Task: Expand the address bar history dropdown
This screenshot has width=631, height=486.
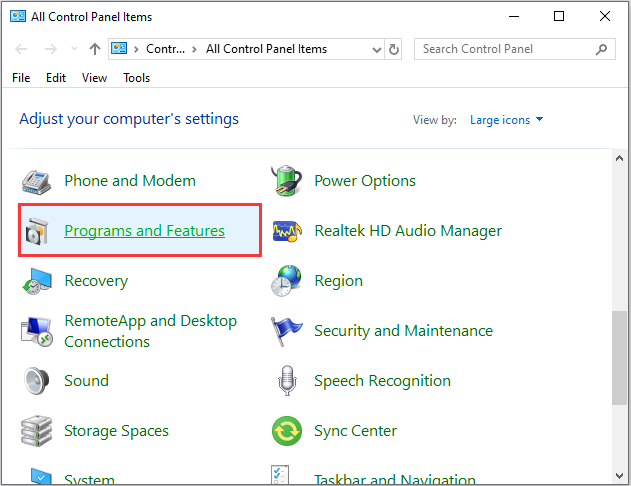Action: coord(377,49)
